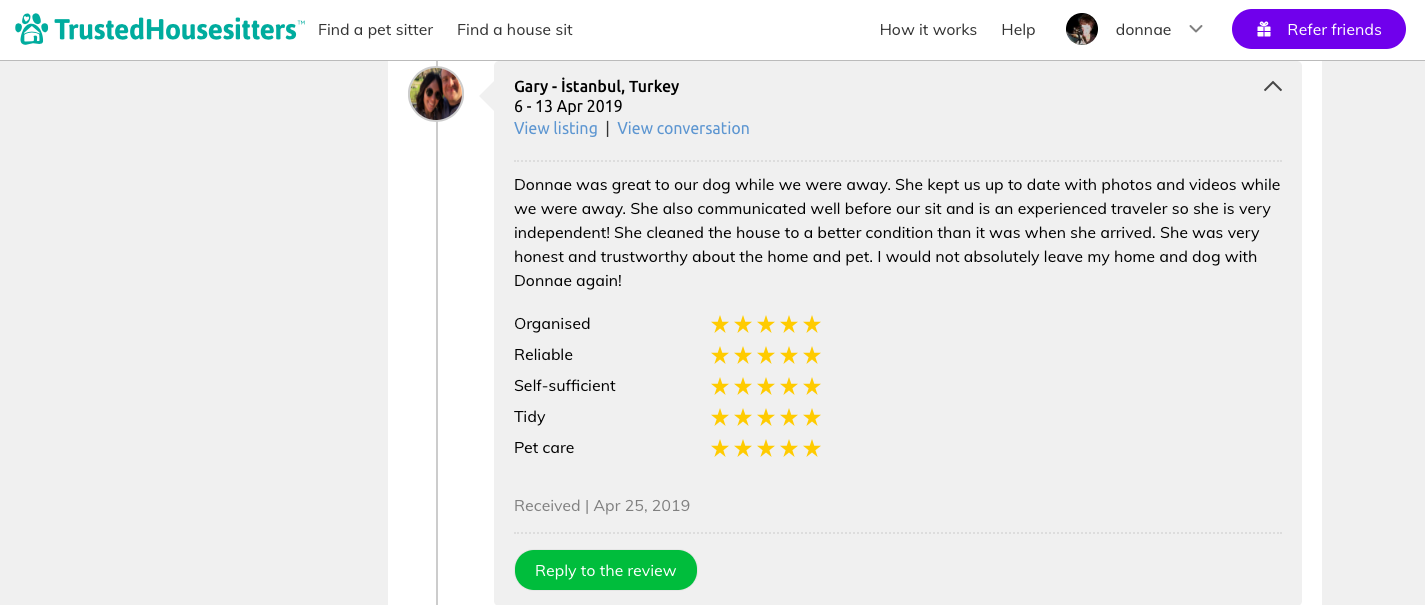The image size is (1425, 605).
Task: Click the TrustedHousesitters paw logo
Action: click(x=32, y=29)
